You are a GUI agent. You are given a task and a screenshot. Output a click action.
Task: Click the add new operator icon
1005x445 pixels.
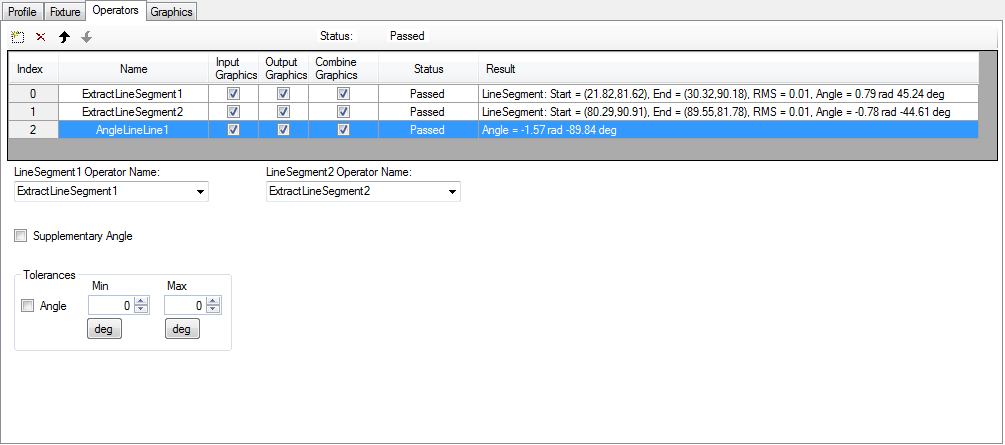pyautogui.click(x=17, y=37)
